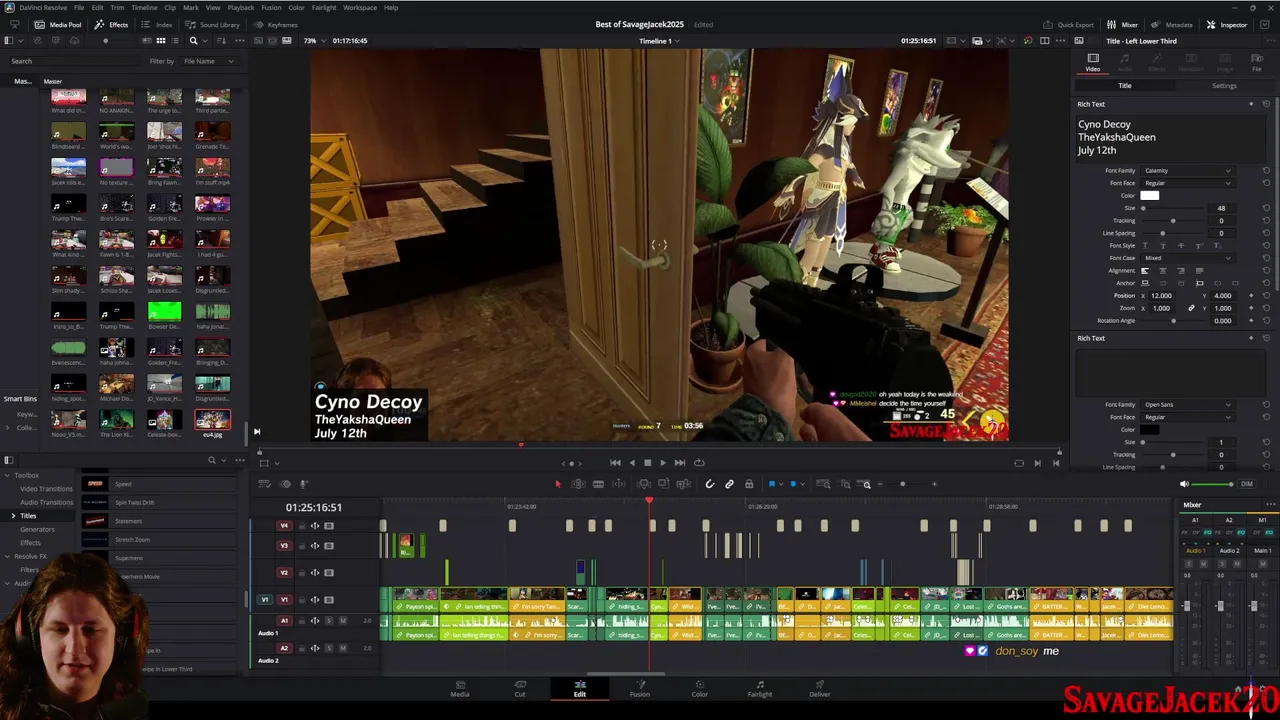Mute the Audio 1 track with M button

click(343, 621)
